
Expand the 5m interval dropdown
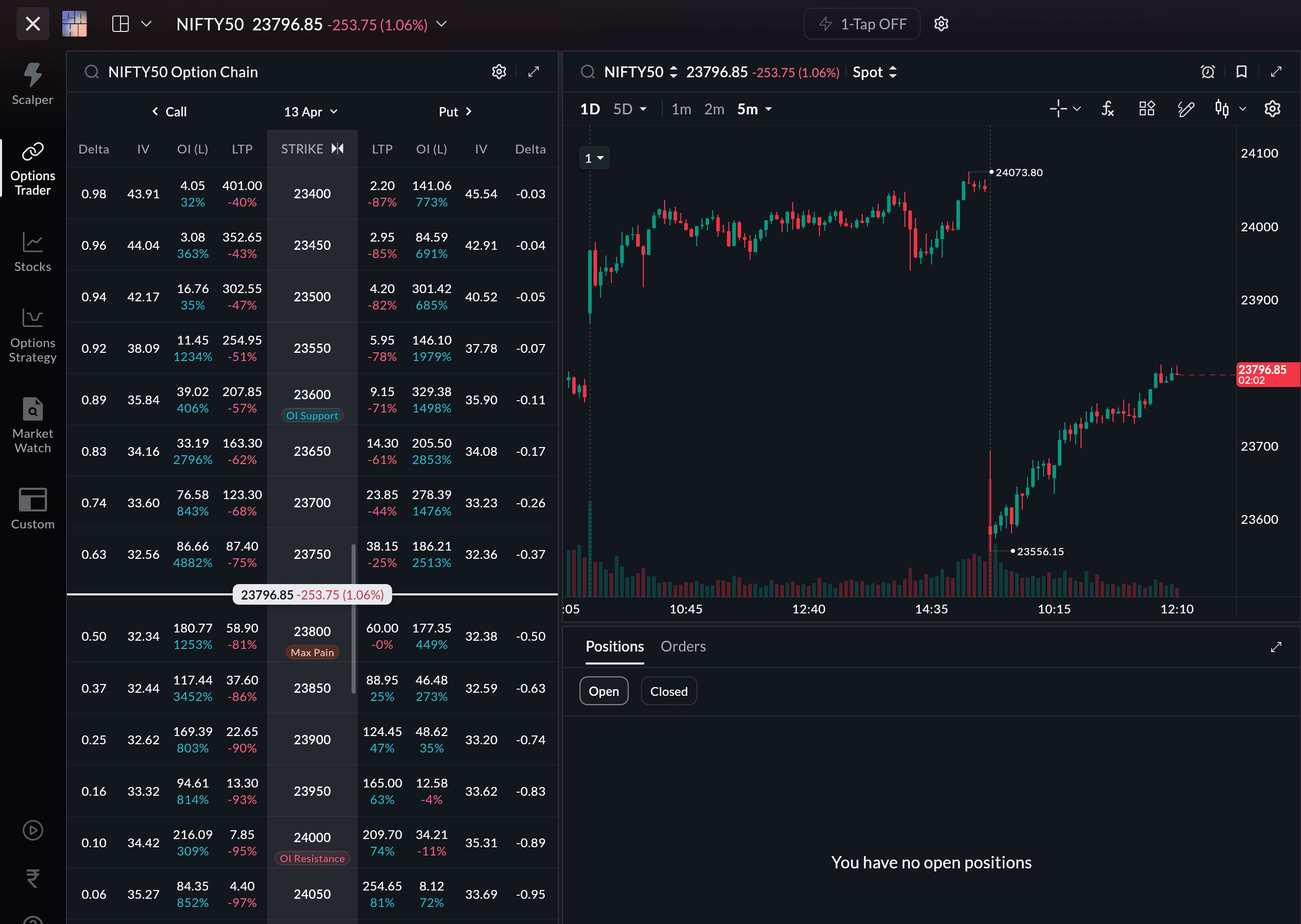point(755,109)
